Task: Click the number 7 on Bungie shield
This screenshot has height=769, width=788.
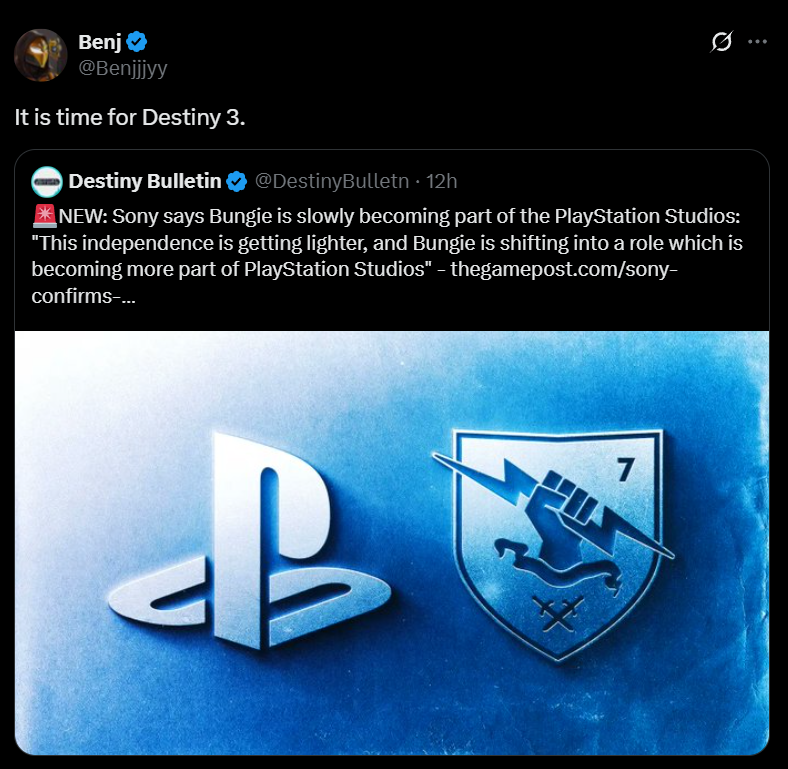Action: click(x=626, y=469)
